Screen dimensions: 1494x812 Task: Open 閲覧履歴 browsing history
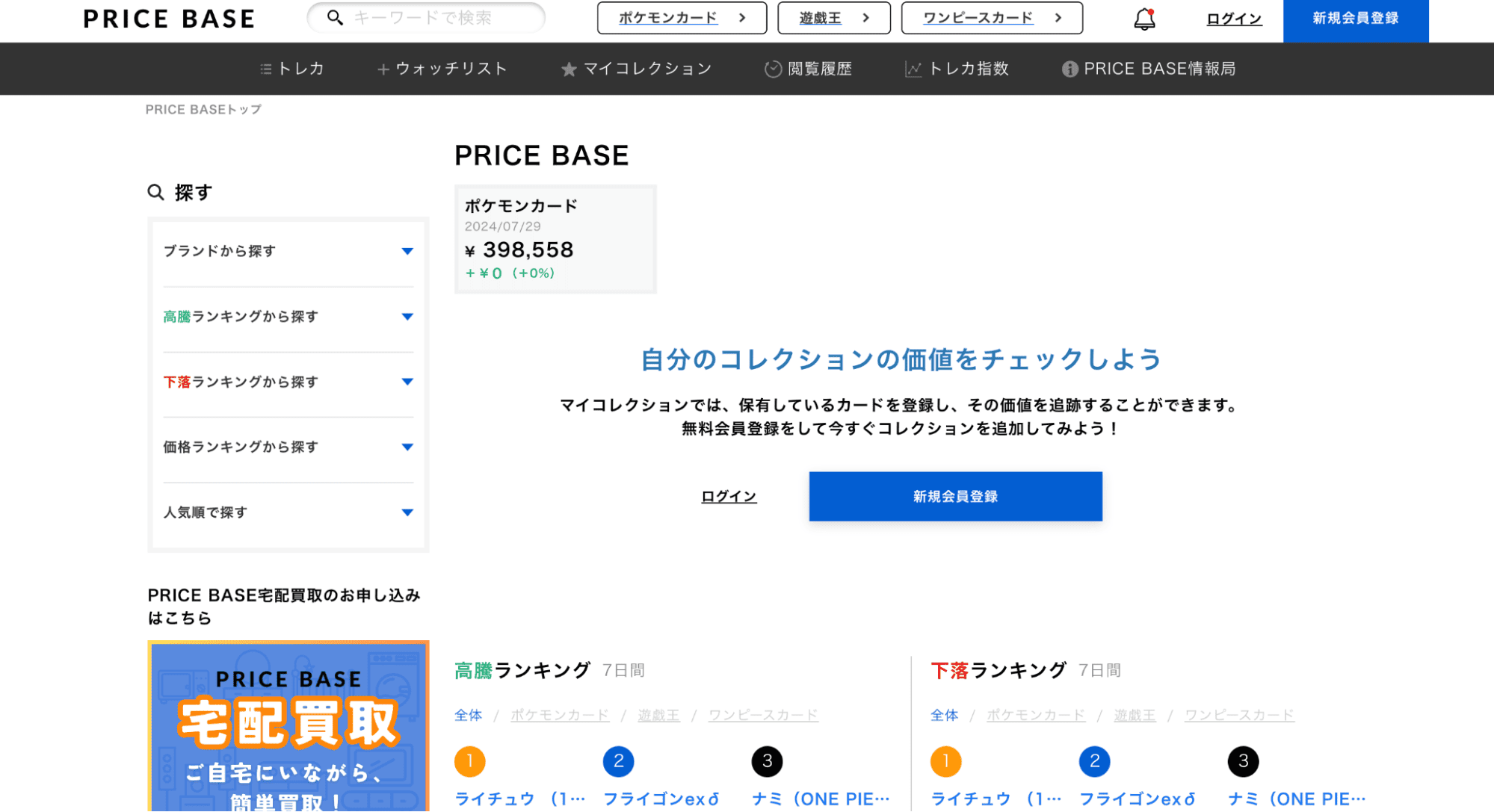[808, 69]
